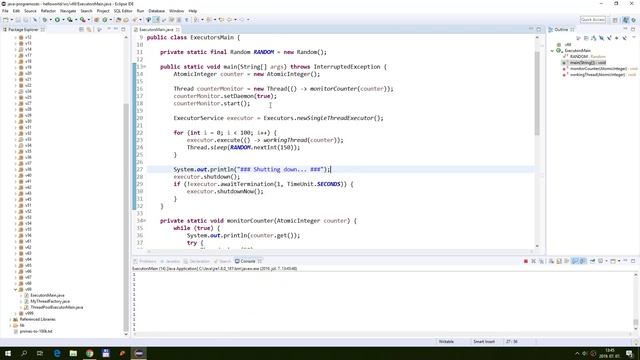Click Pin Console icon
Viewport: 640px width, 360px height.
pyautogui.click(x=592, y=261)
